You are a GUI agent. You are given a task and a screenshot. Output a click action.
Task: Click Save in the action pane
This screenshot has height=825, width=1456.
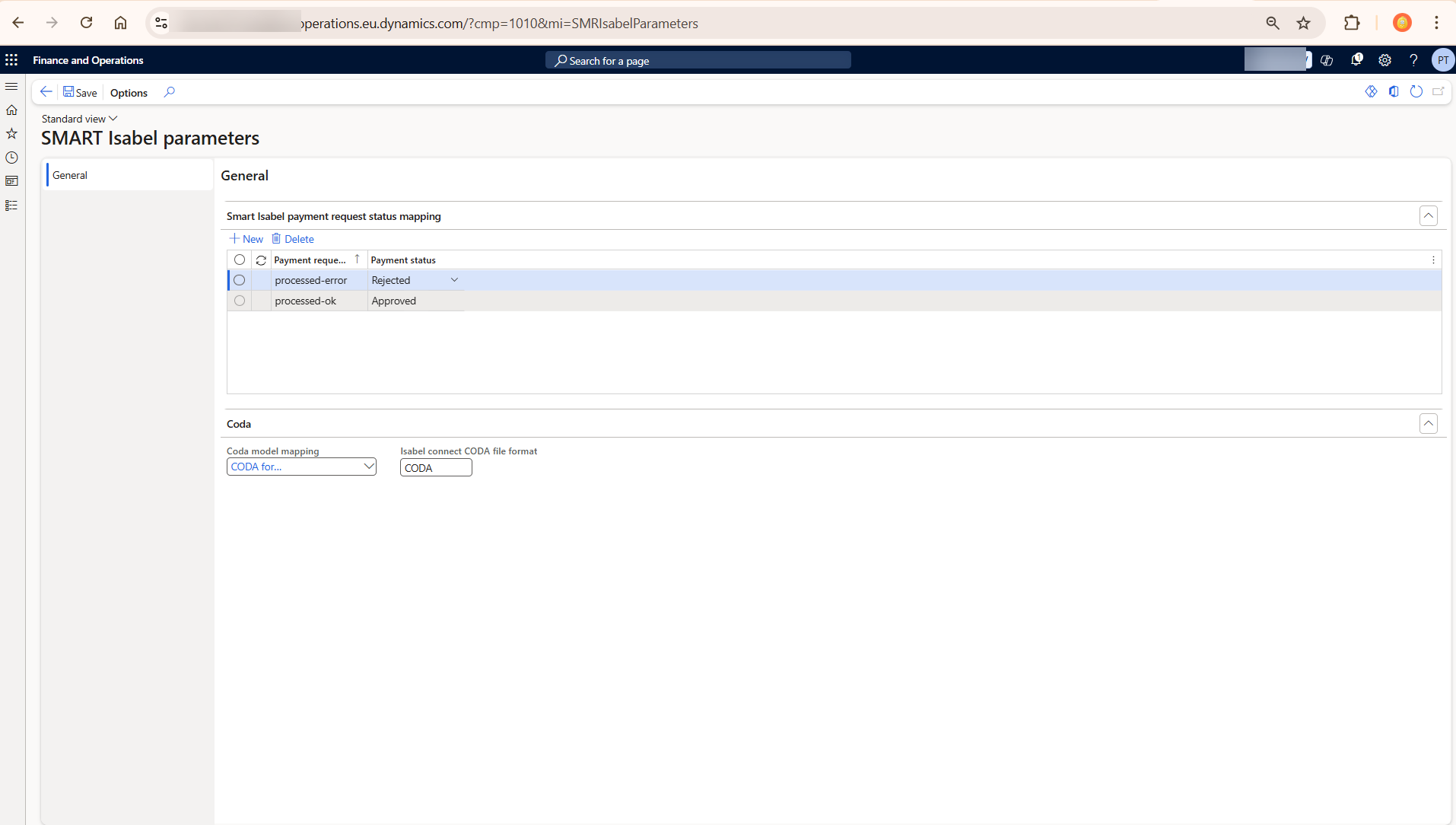point(80,93)
